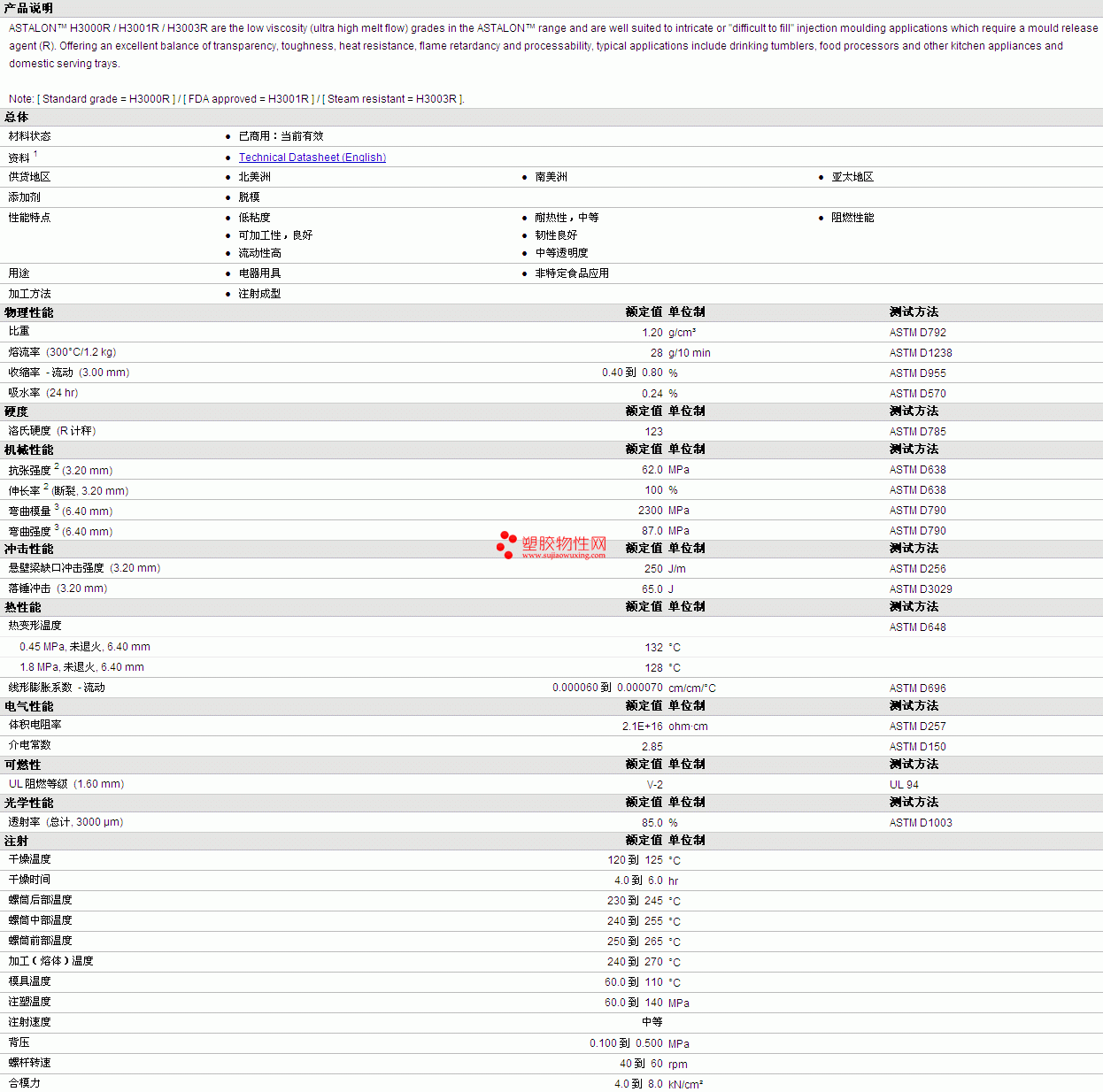The width and height of the screenshot is (1103, 1092).
Task: Select the 亚太地区 region entry
Action: pyautogui.click(x=852, y=177)
